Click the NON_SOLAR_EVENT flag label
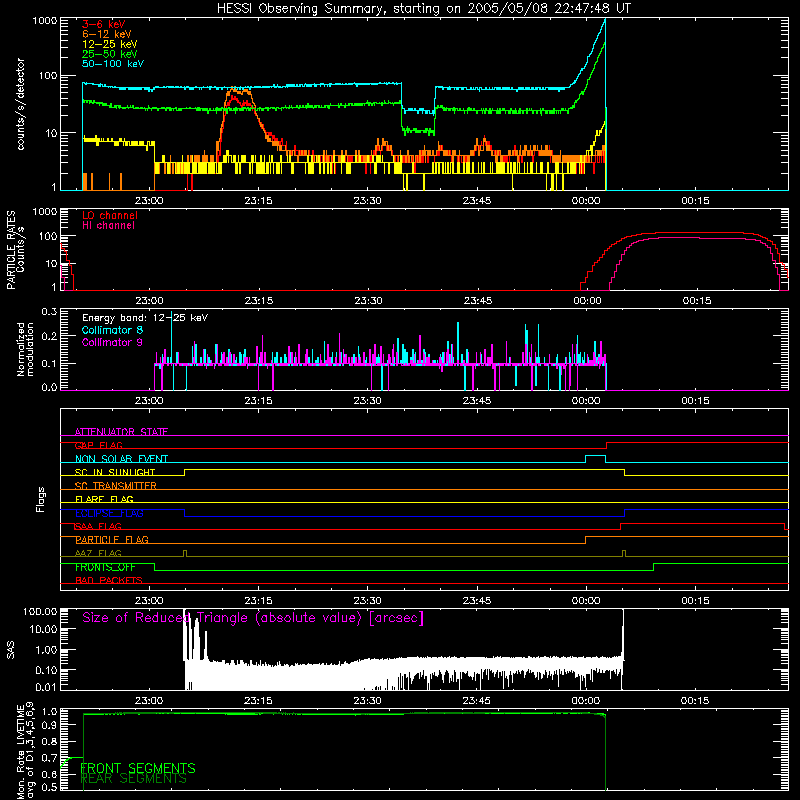 pos(121,459)
